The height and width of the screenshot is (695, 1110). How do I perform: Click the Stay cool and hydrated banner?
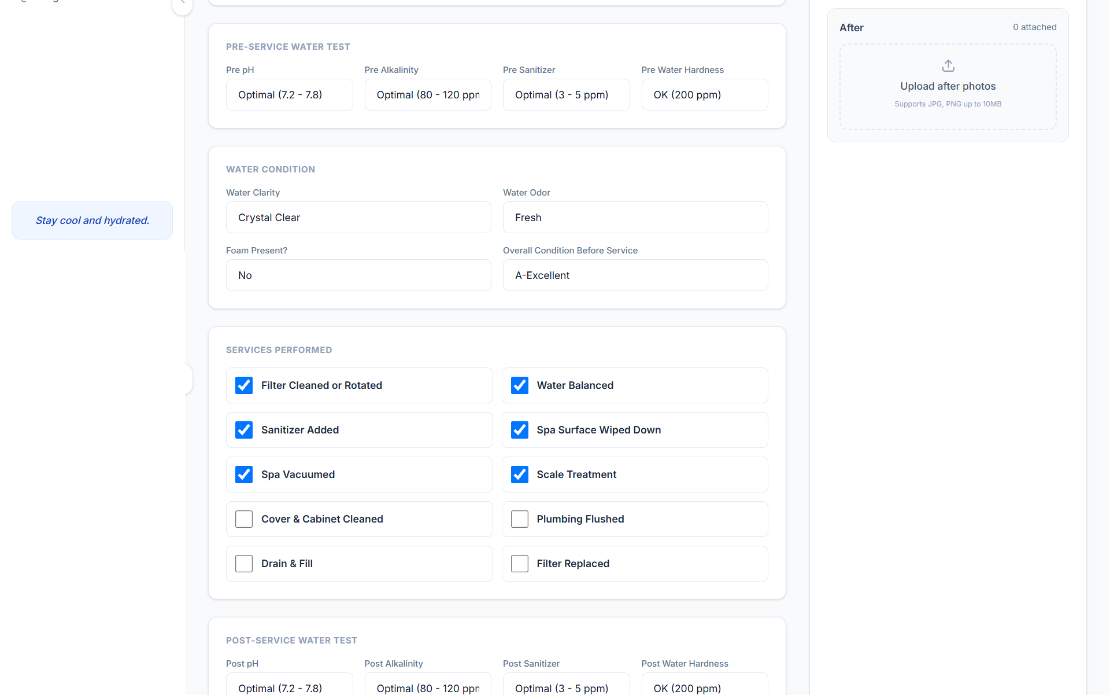92,220
